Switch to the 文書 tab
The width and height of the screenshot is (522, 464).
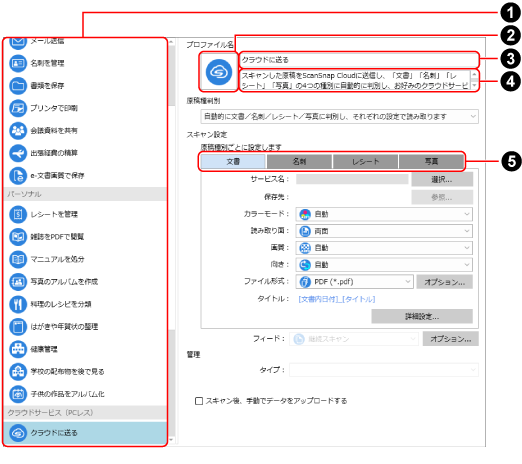point(233,161)
